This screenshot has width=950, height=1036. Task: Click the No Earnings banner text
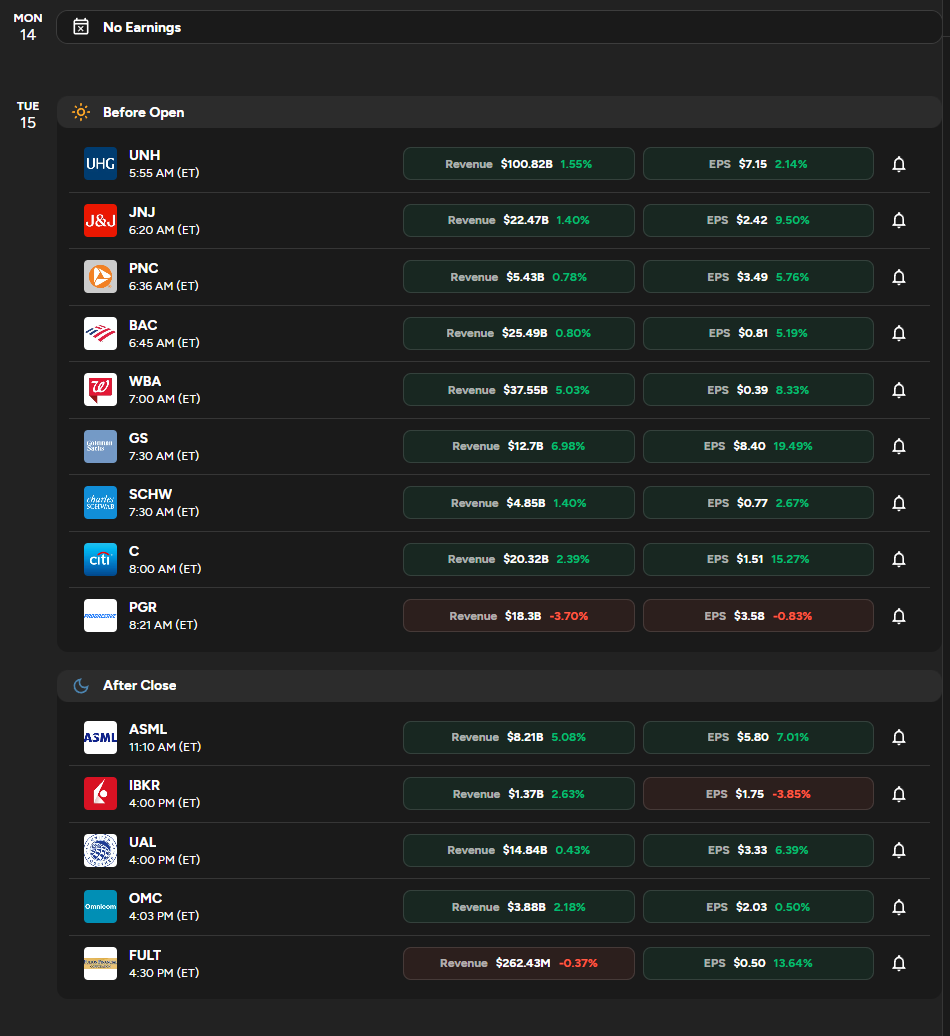(x=142, y=27)
